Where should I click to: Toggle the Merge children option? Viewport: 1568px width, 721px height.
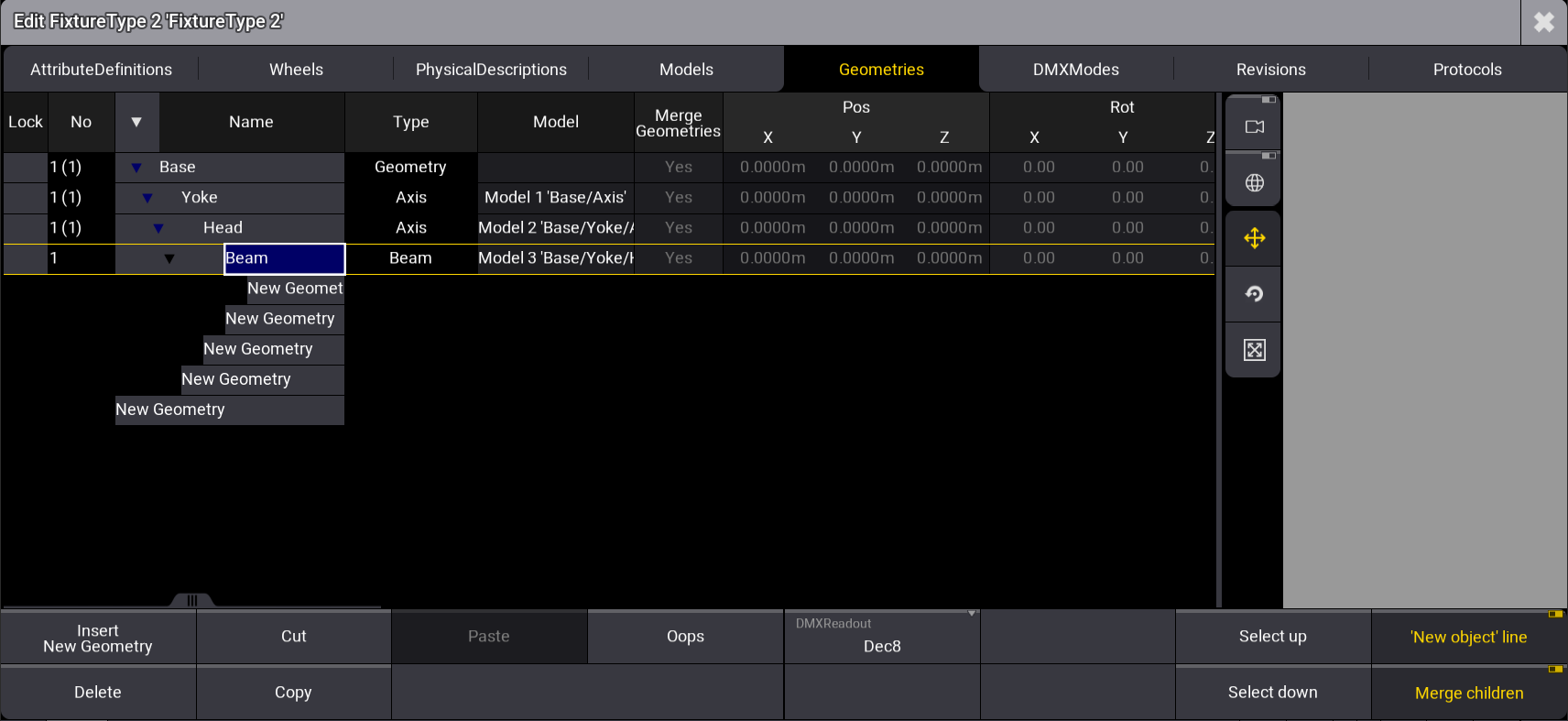pyautogui.click(x=1468, y=694)
